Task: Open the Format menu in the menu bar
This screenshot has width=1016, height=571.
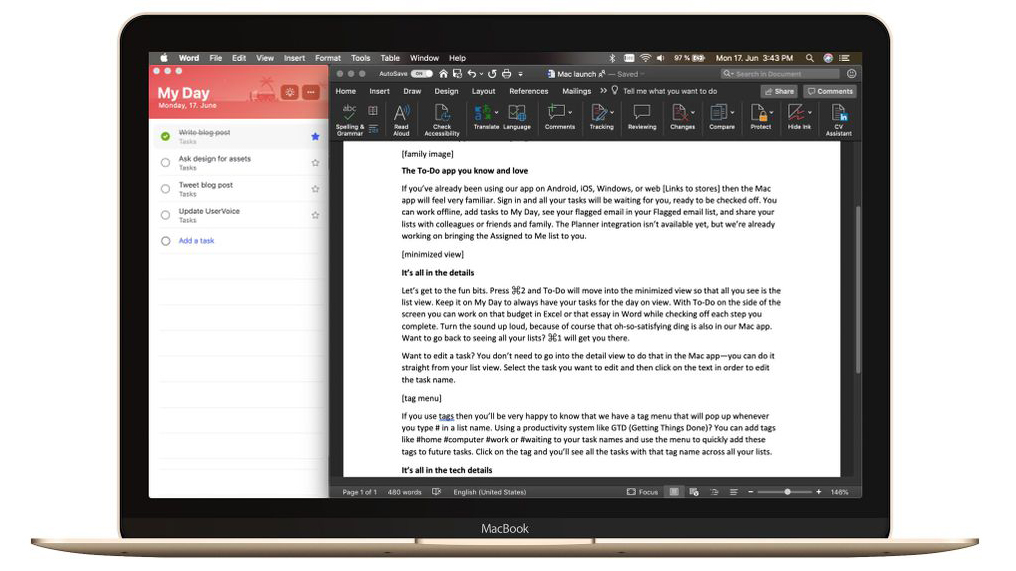Action: tap(328, 58)
